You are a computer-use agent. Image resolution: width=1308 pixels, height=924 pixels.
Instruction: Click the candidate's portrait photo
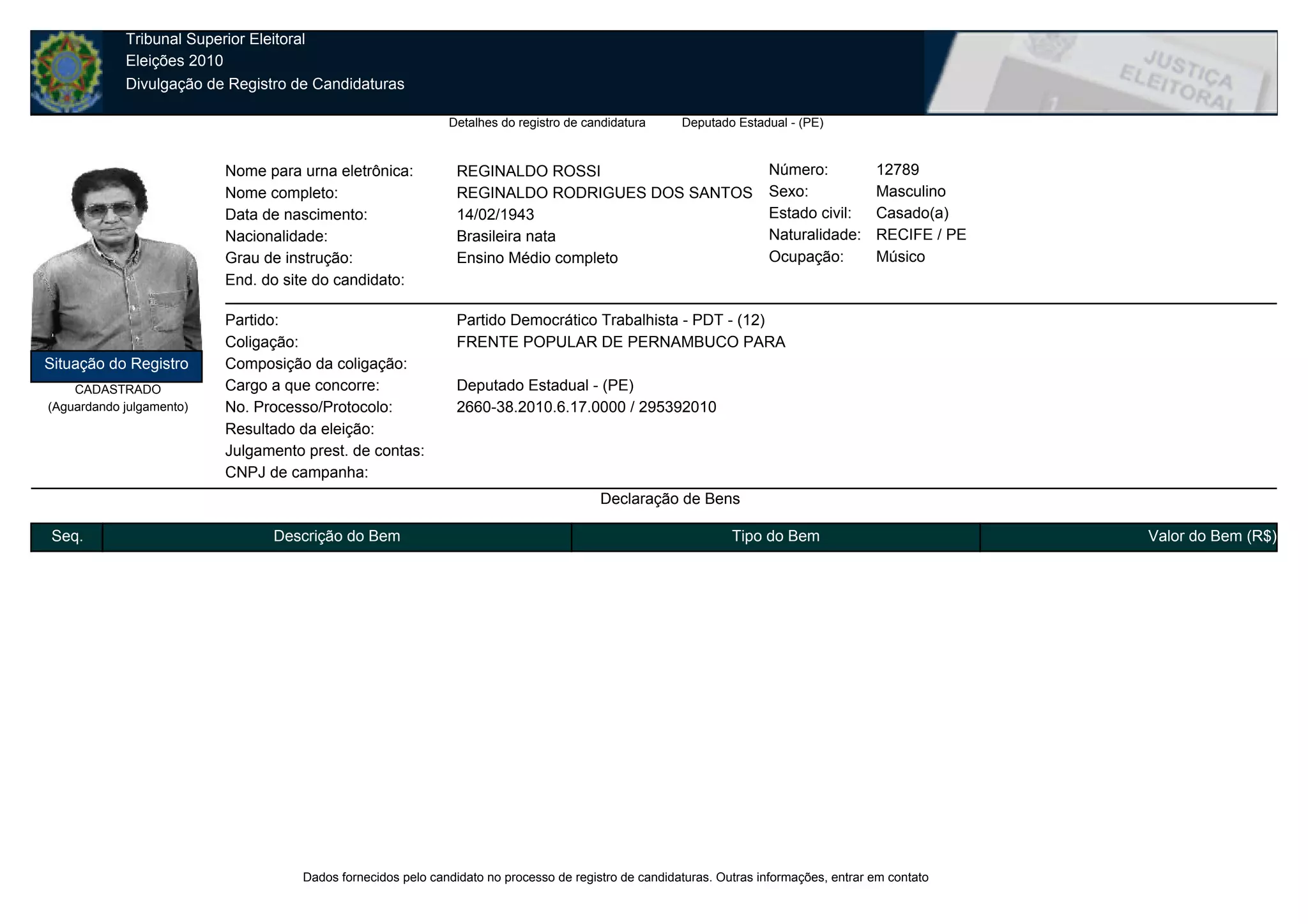click(x=116, y=259)
